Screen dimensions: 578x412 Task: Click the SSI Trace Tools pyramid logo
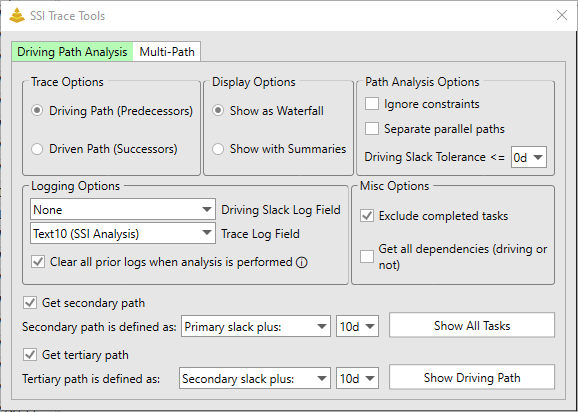pyautogui.click(x=17, y=15)
